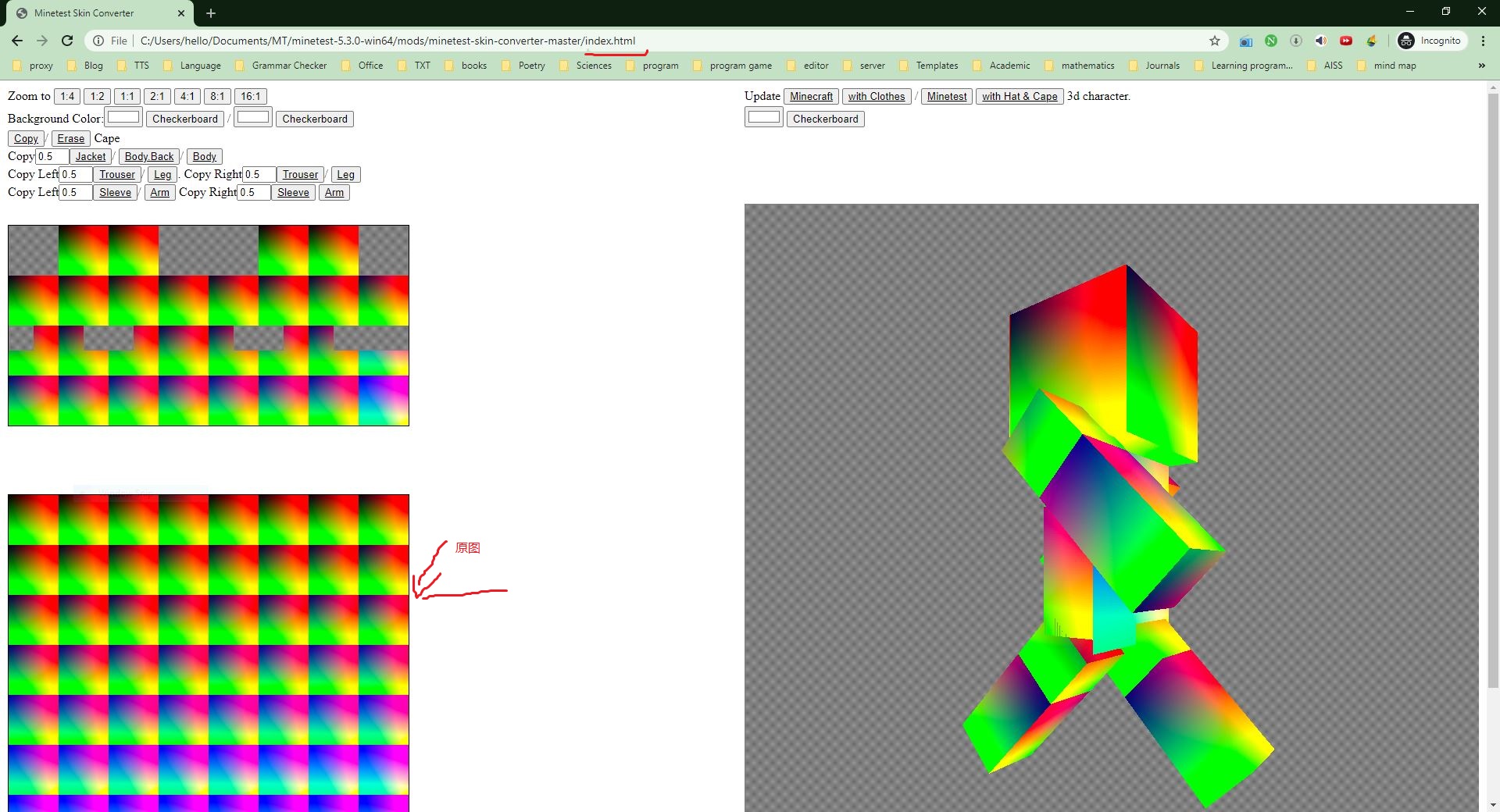
Task: Reload the page with the refresh icon
Action: point(67,41)
